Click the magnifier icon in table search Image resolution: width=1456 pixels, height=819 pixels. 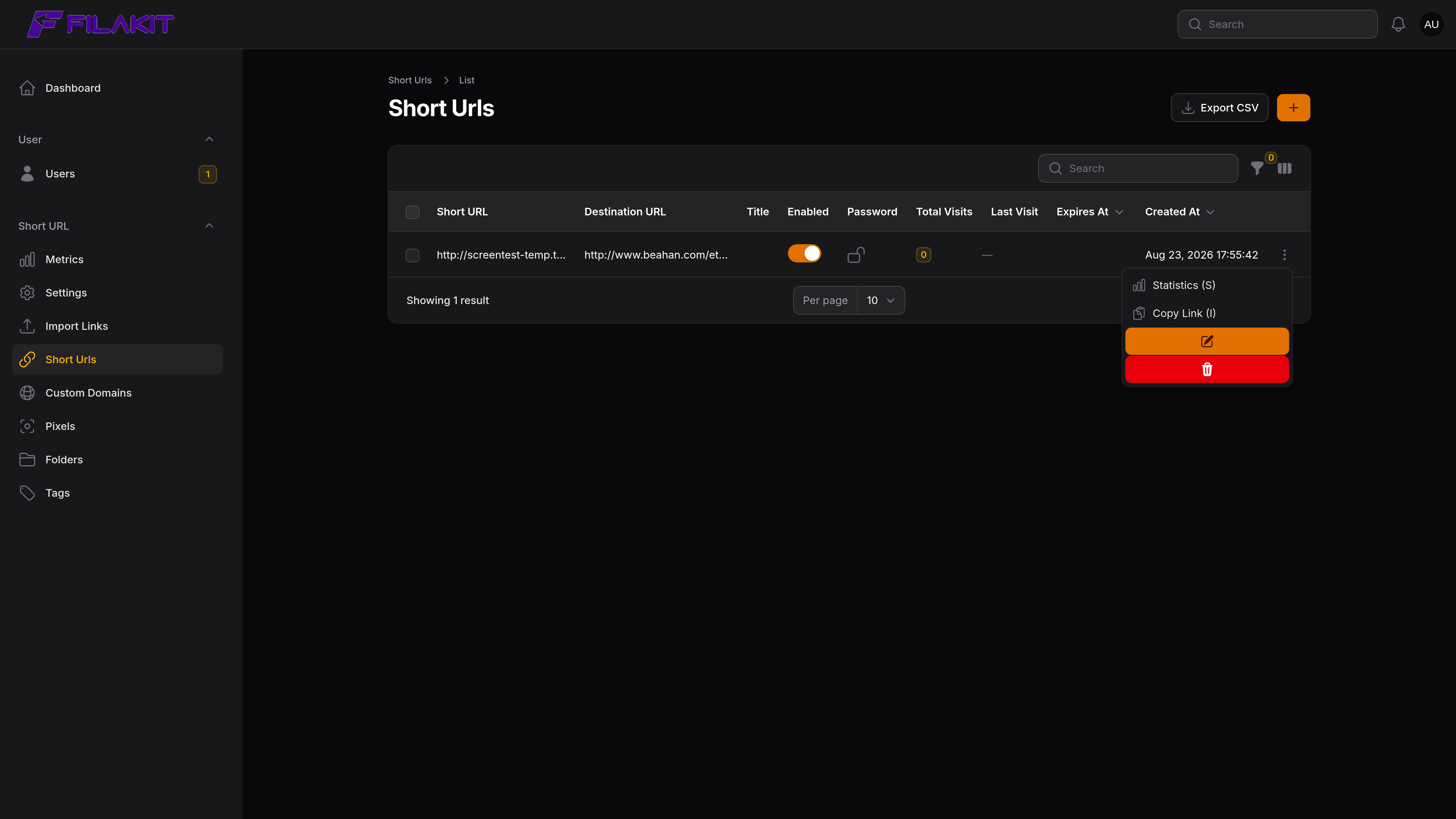tap(1055, 168)
